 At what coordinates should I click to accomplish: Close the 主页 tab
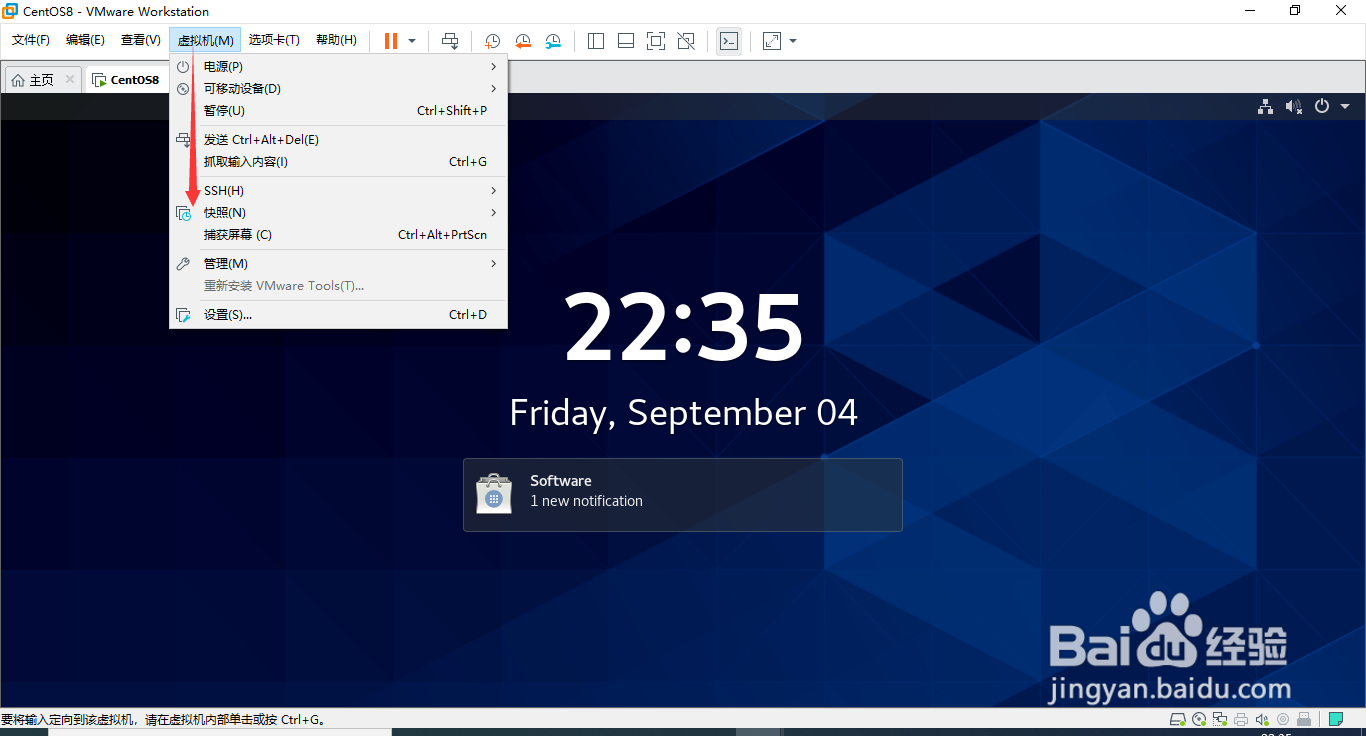(70, 79)
